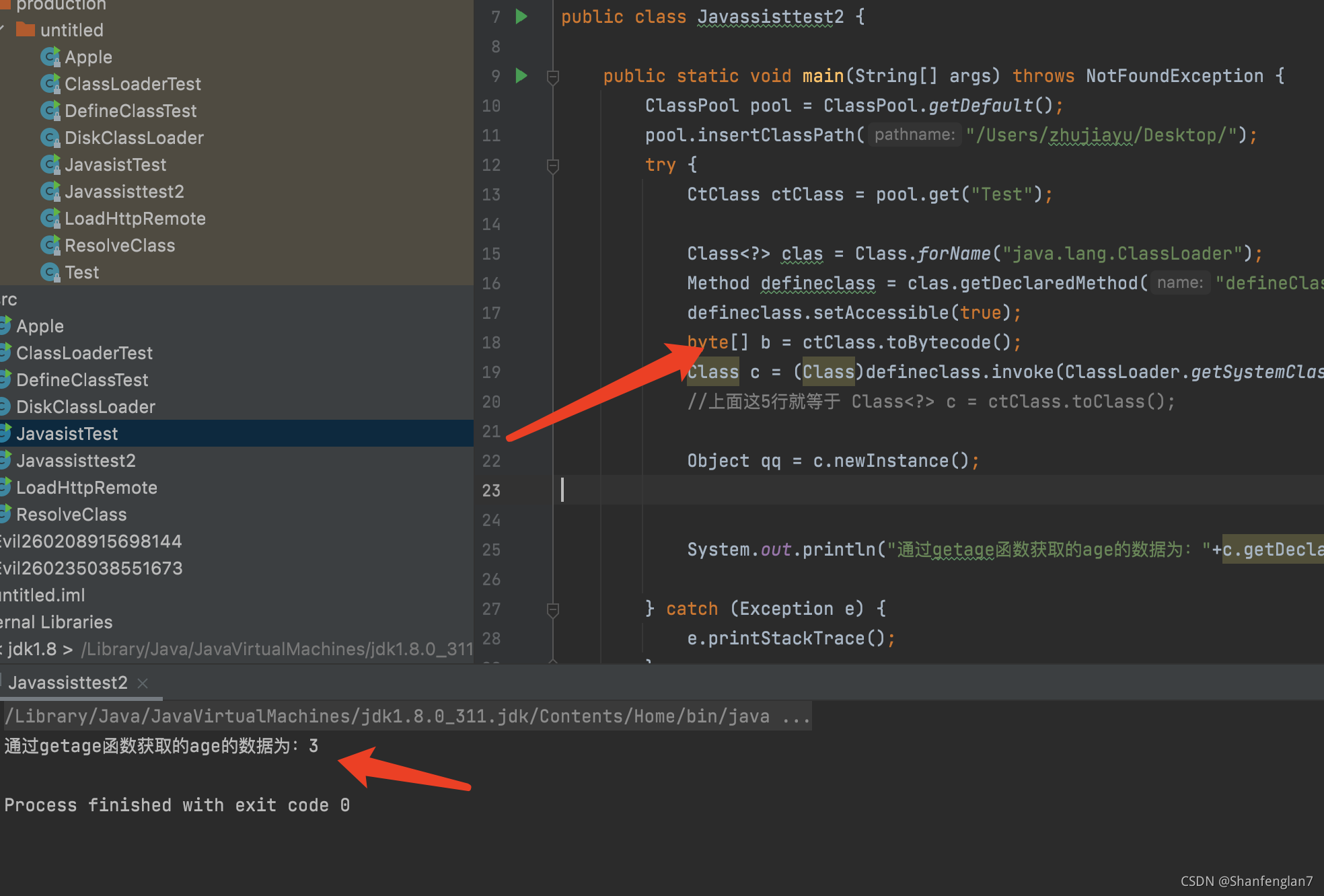
Task: Click class icon next to production Apple
Action: [x=50, y=57]
